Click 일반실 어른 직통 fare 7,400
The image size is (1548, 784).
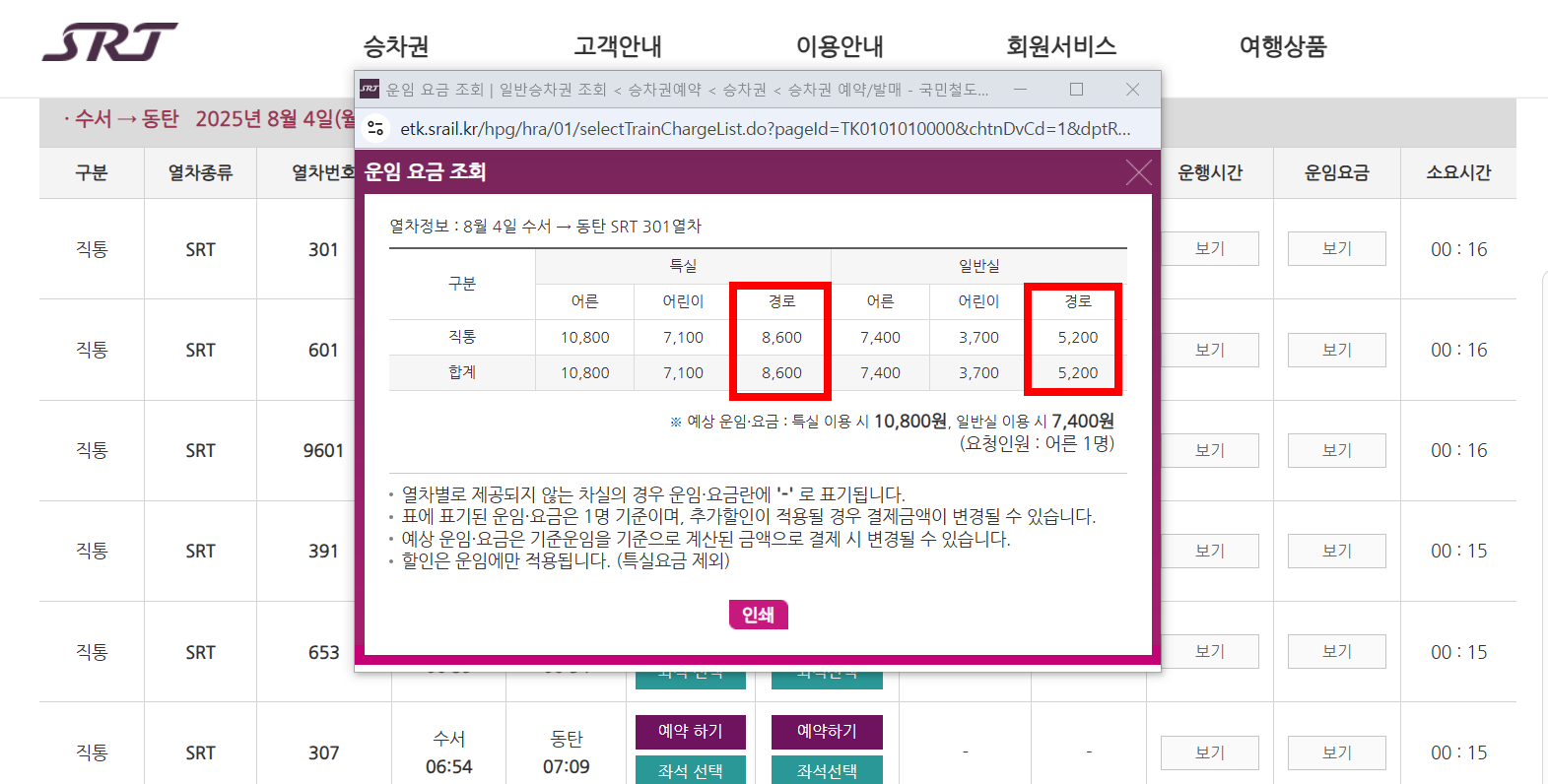click(880, 337)
